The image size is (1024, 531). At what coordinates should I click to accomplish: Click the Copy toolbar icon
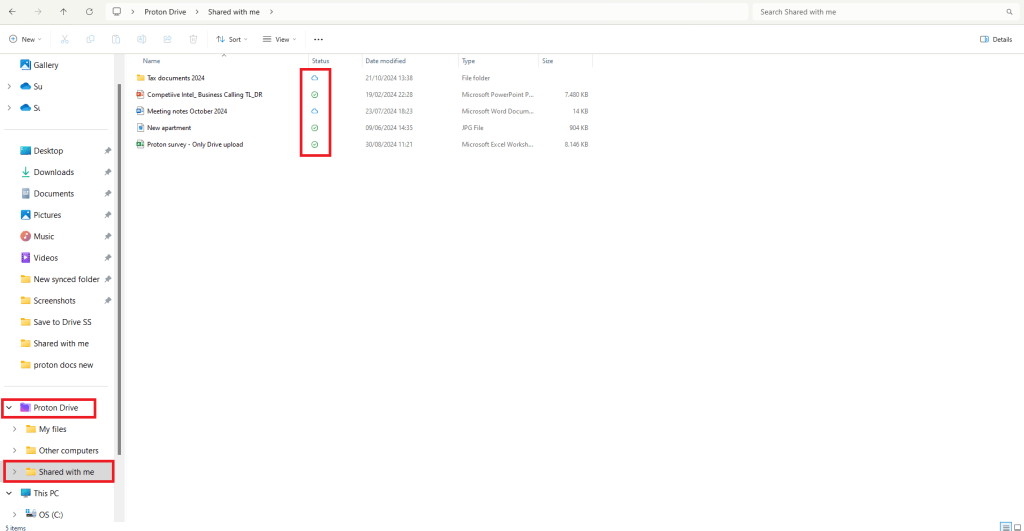click(90, 39)
